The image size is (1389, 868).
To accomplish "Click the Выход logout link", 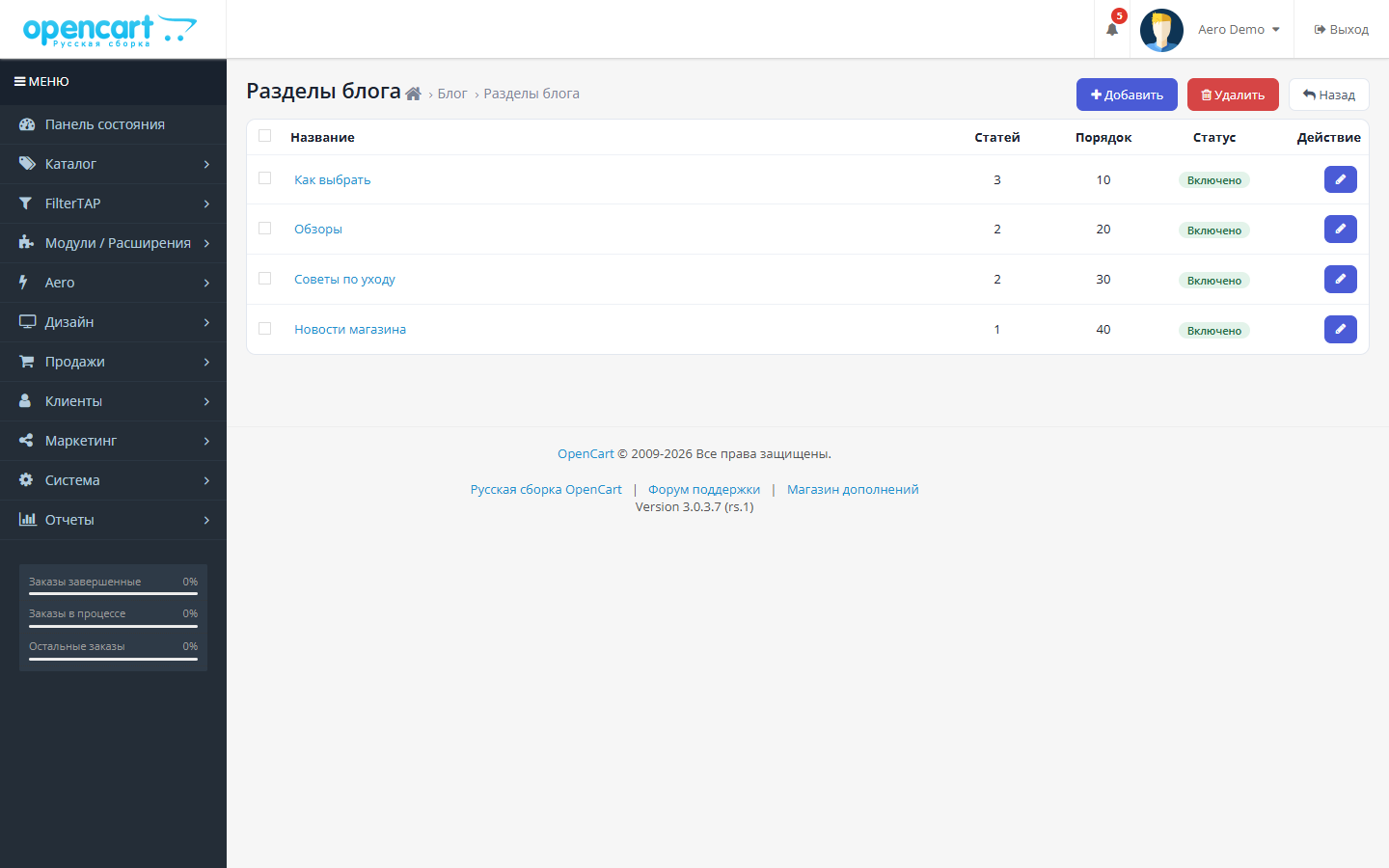I will coord(1341,30).
